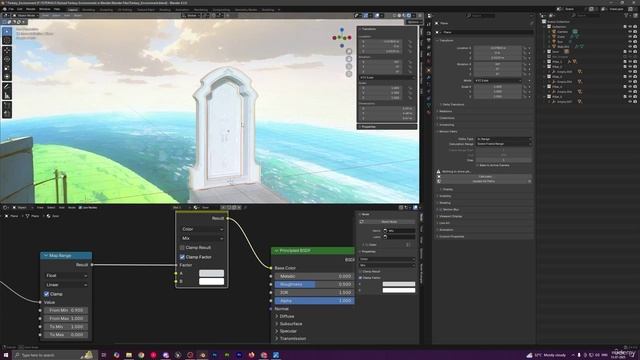
Task: Click color swatch A in Mix node
Action: [x=211, y=273]
